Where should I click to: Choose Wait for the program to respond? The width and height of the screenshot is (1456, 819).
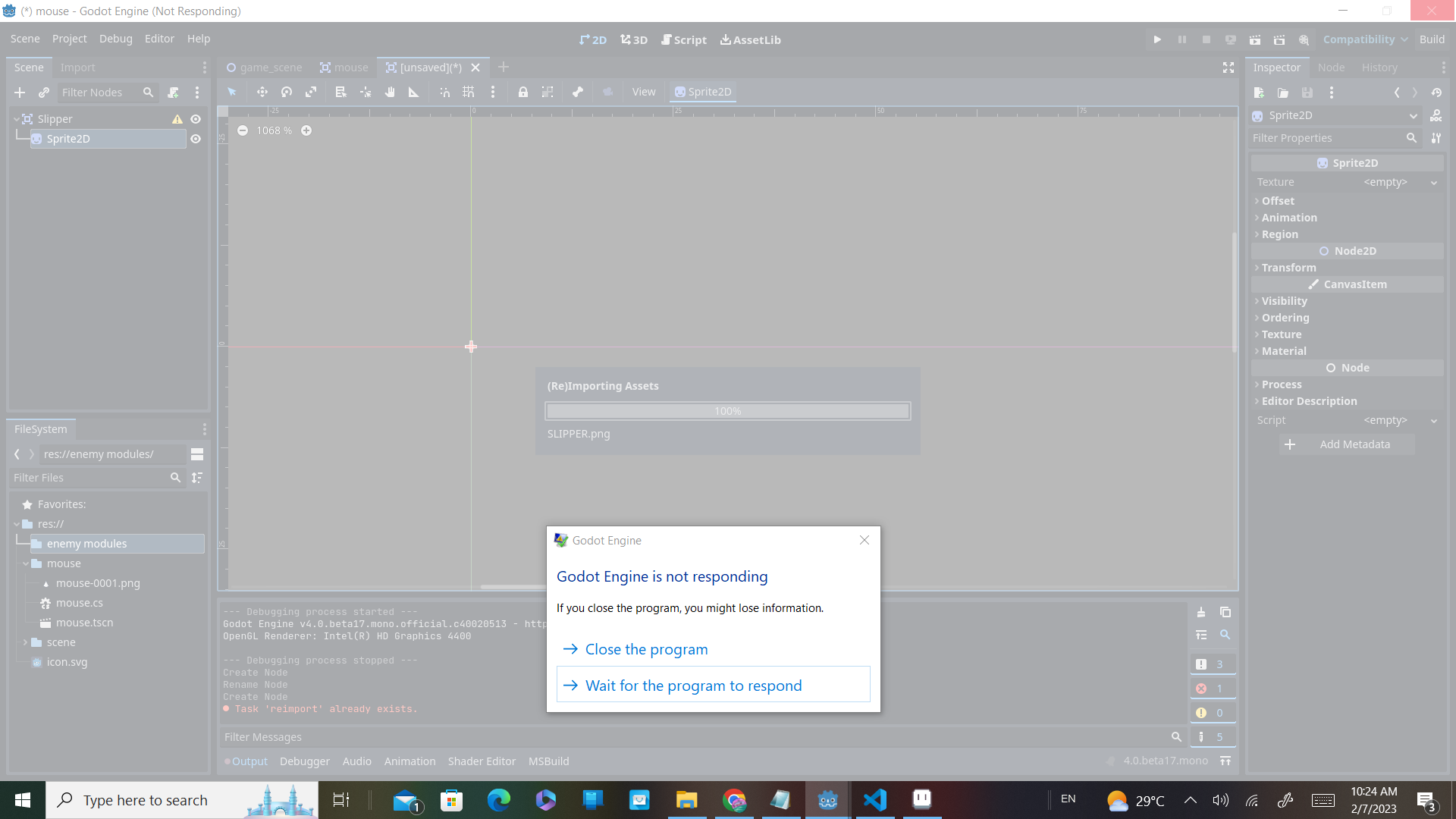(x=693, y=685)
